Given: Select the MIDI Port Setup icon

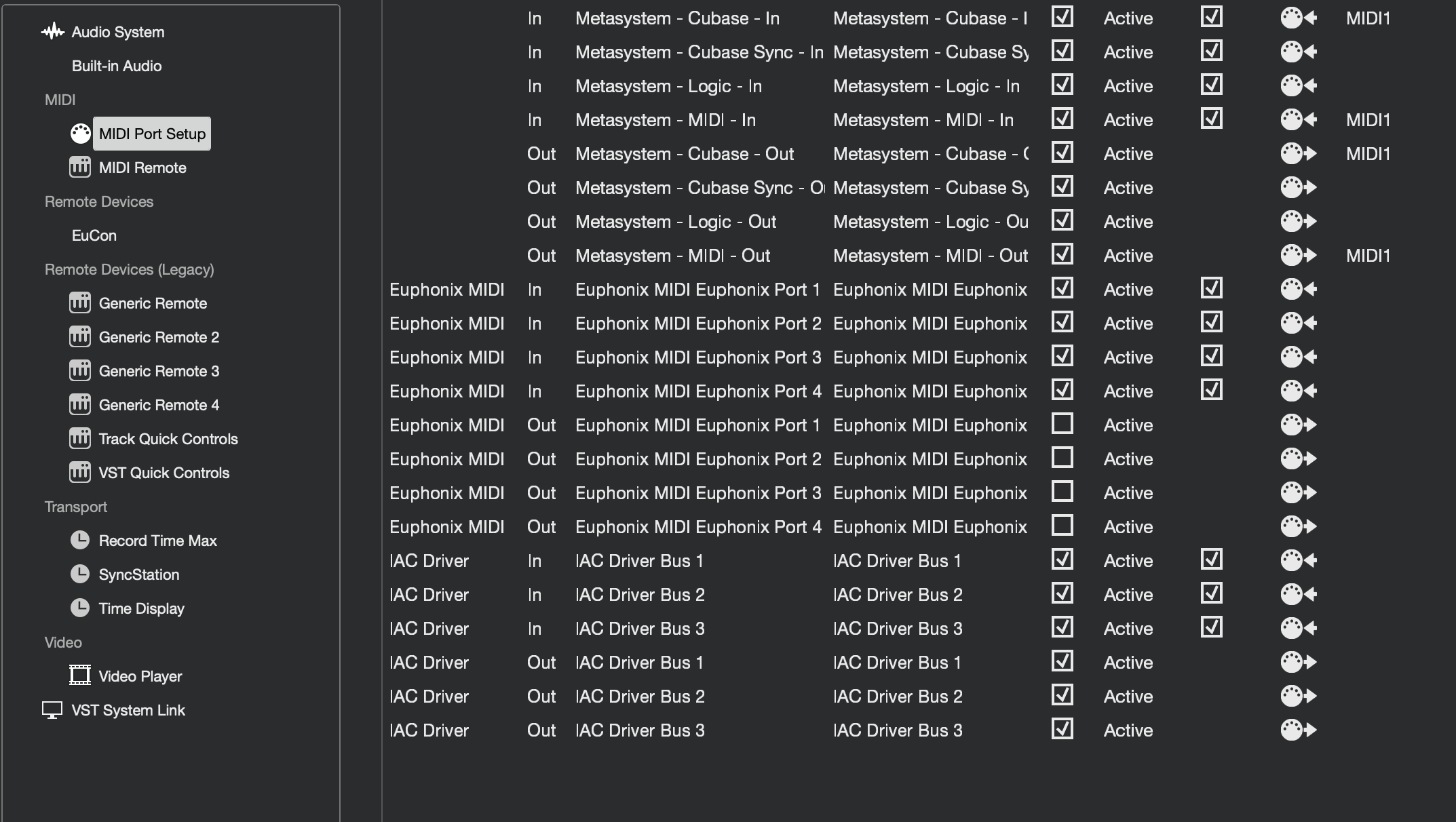Looking at the screenshot, I should (x=80, y=134).
